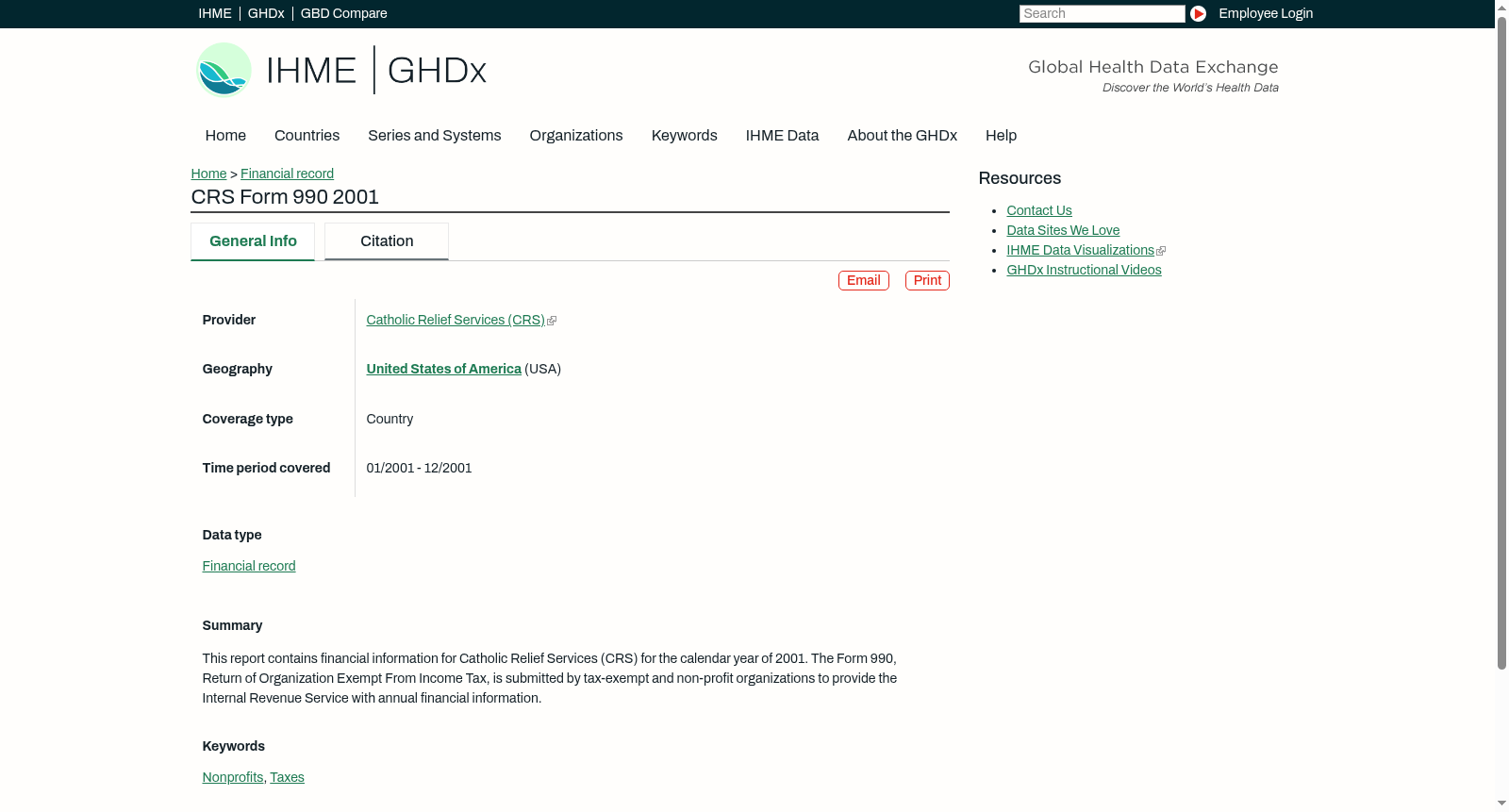Click the 'Country' coverage type value
Screen dimensions: 1509x812
(390, 420)
